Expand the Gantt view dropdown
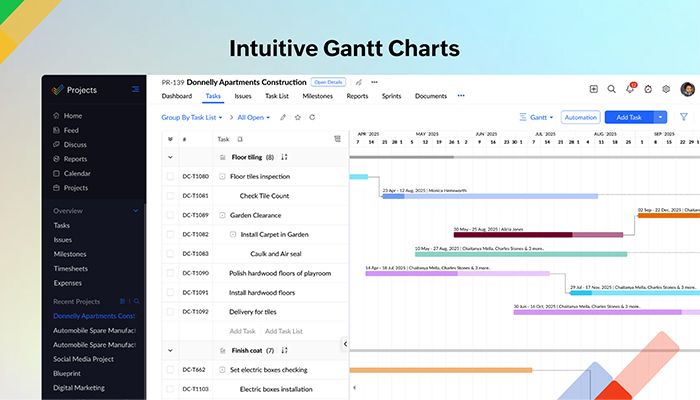The width and height of the screenshot is (700, 400). coord(537,117)
